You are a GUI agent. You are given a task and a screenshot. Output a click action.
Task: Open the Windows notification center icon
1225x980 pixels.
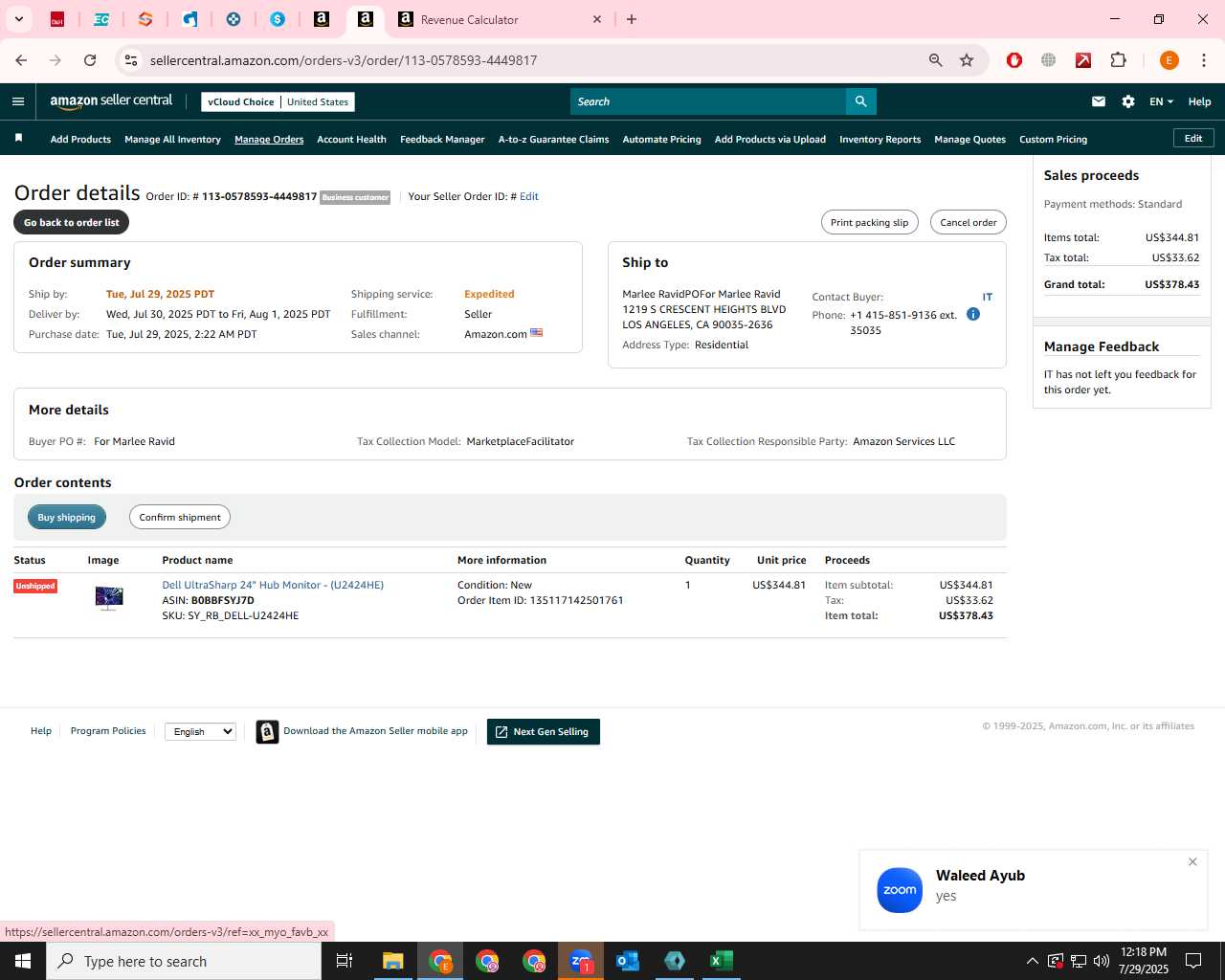point(1193,961)
